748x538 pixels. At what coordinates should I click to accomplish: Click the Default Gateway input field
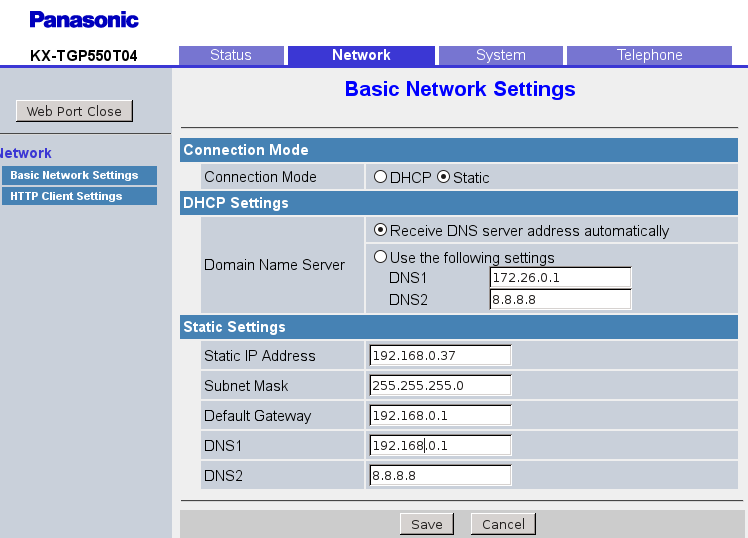pyautogui.click(x=440, y=416)
